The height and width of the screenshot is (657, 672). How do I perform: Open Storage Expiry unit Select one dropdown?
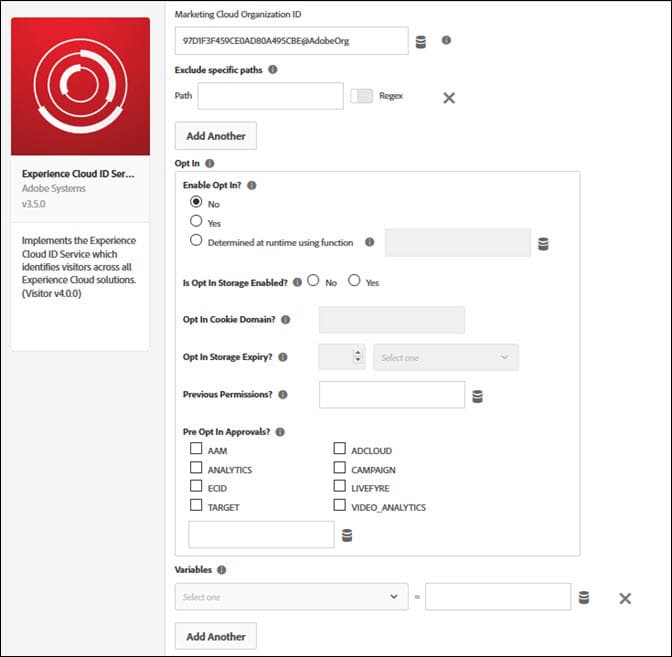(446, 357)
